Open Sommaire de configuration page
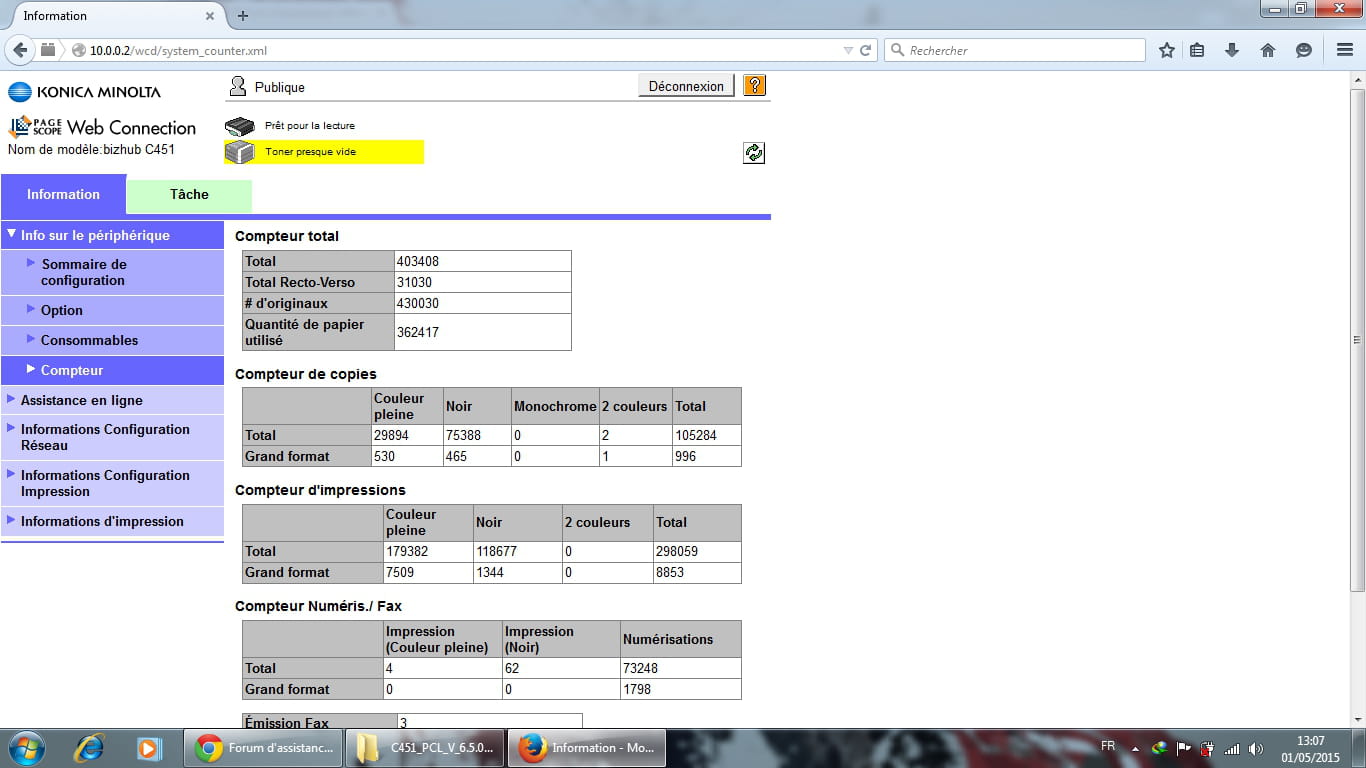 84,272
